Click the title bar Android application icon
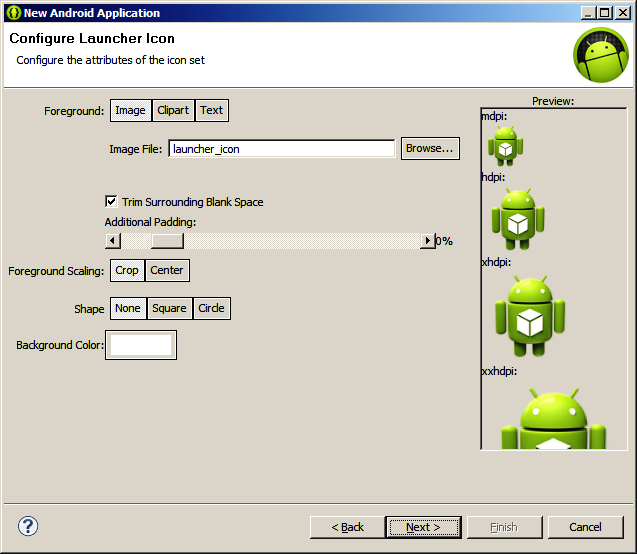 (13, 13)
